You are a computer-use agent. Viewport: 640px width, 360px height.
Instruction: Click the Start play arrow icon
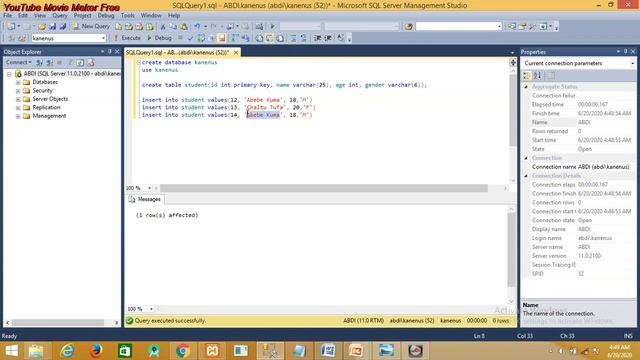pos(272,26)
